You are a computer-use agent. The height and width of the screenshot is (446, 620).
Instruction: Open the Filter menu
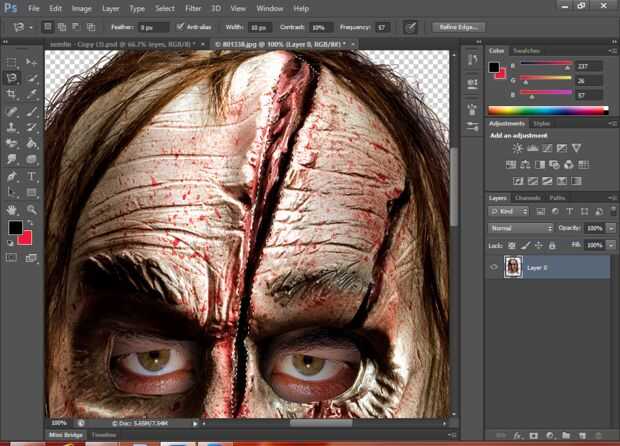click(193, 8)
